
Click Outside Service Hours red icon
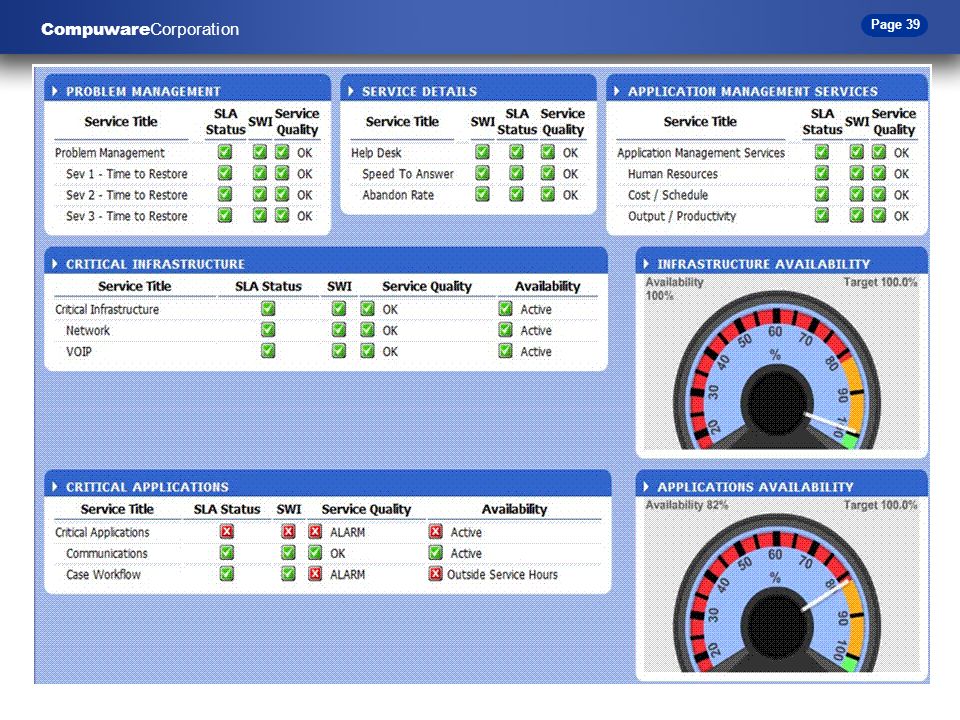(x=435, y=574)
